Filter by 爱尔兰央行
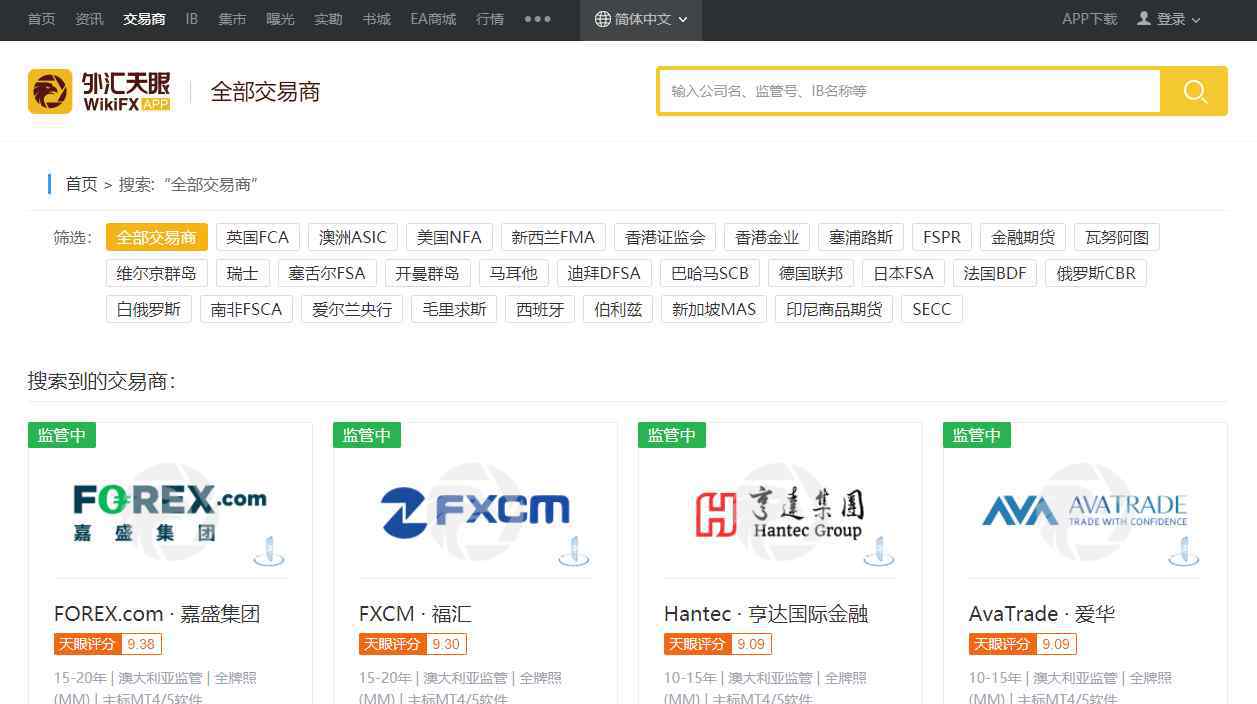Screen dimensions: 1257x704 [352, 309]
